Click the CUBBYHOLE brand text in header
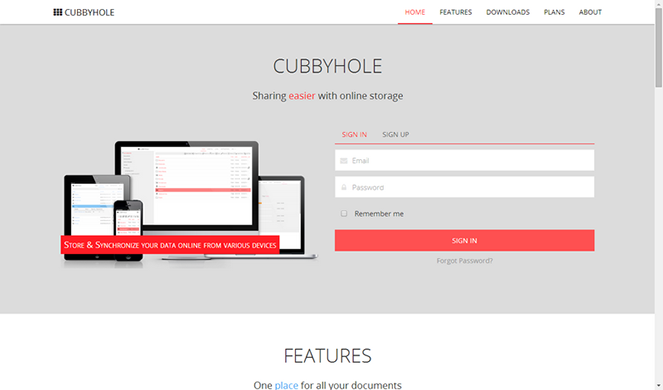The width and height of the screenshot is (663, 390). click(89, 12)
